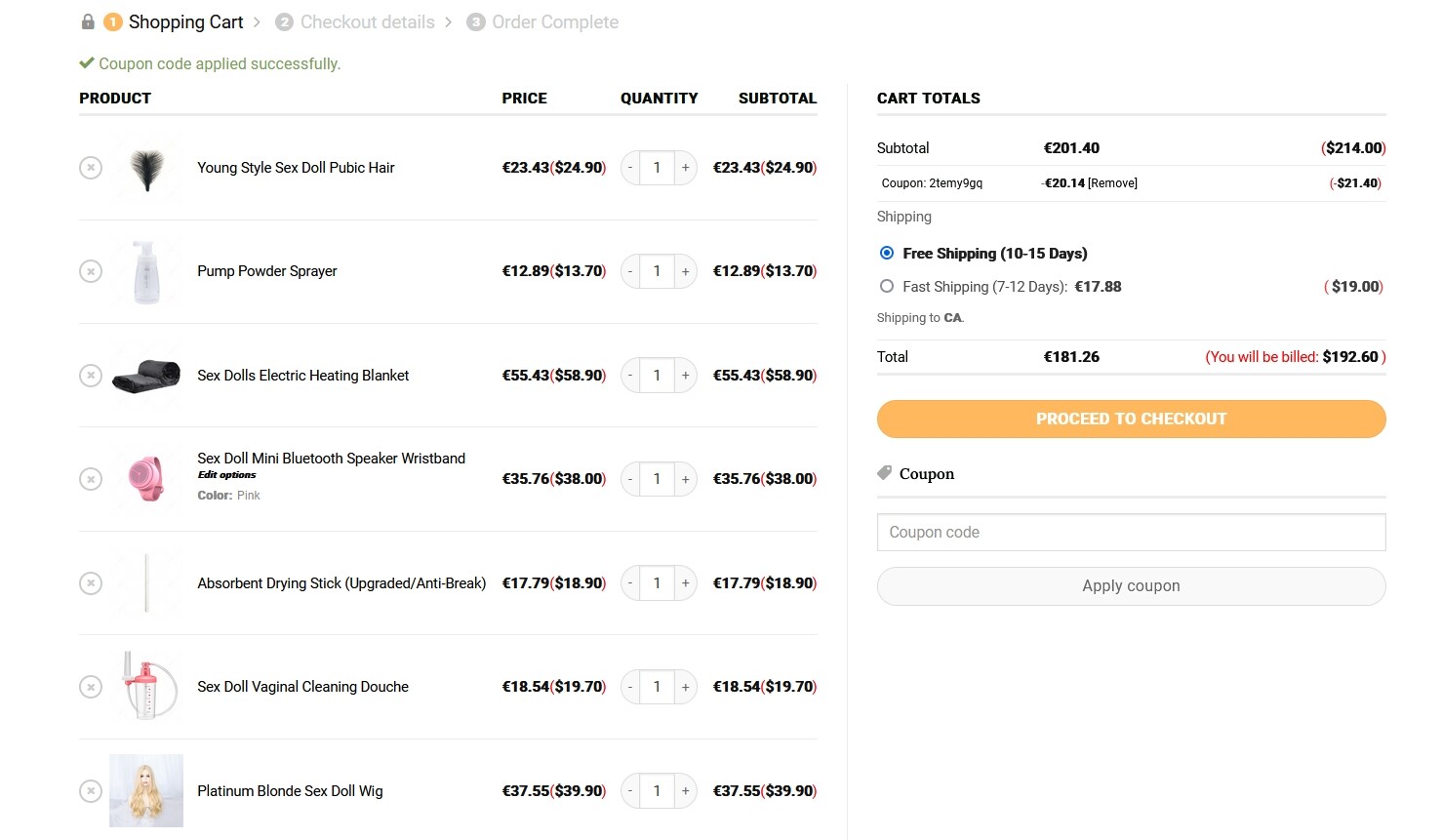Click the lock icon beside Shopping Cart
Screen dimensions: 1442x840
point(88,21)
